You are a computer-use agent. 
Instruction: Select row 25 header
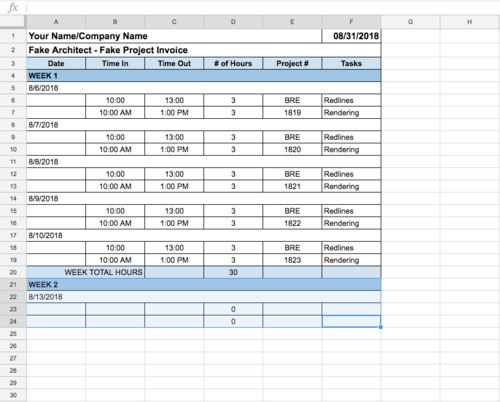(13, 334)
